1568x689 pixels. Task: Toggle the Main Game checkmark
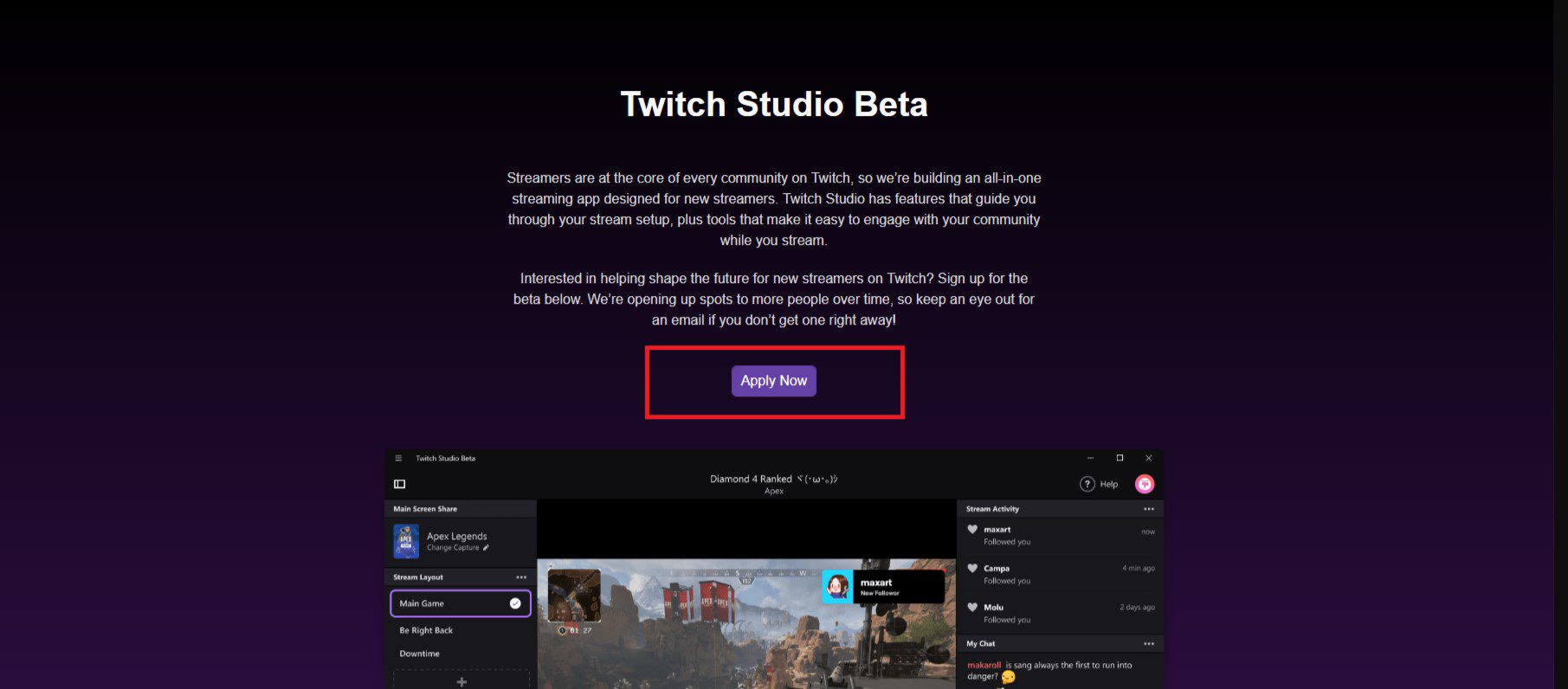pyautogui.click(x=515, y=603)
